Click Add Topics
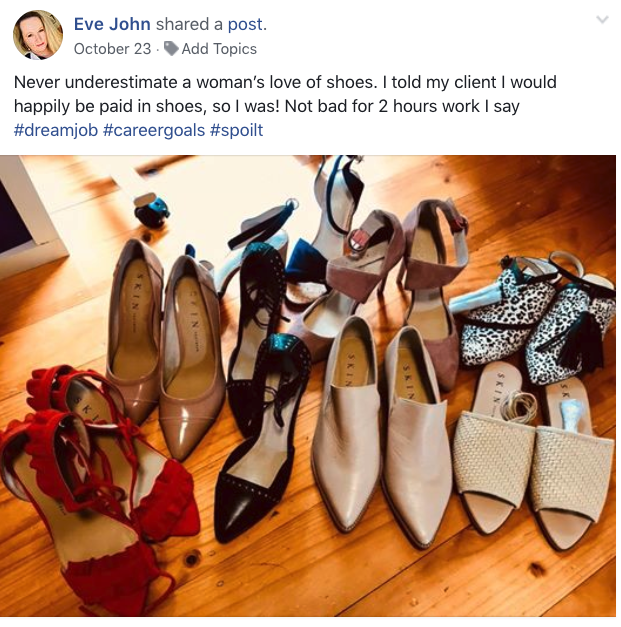This screenshot has width=621, height=627. [x=219, y=49]
